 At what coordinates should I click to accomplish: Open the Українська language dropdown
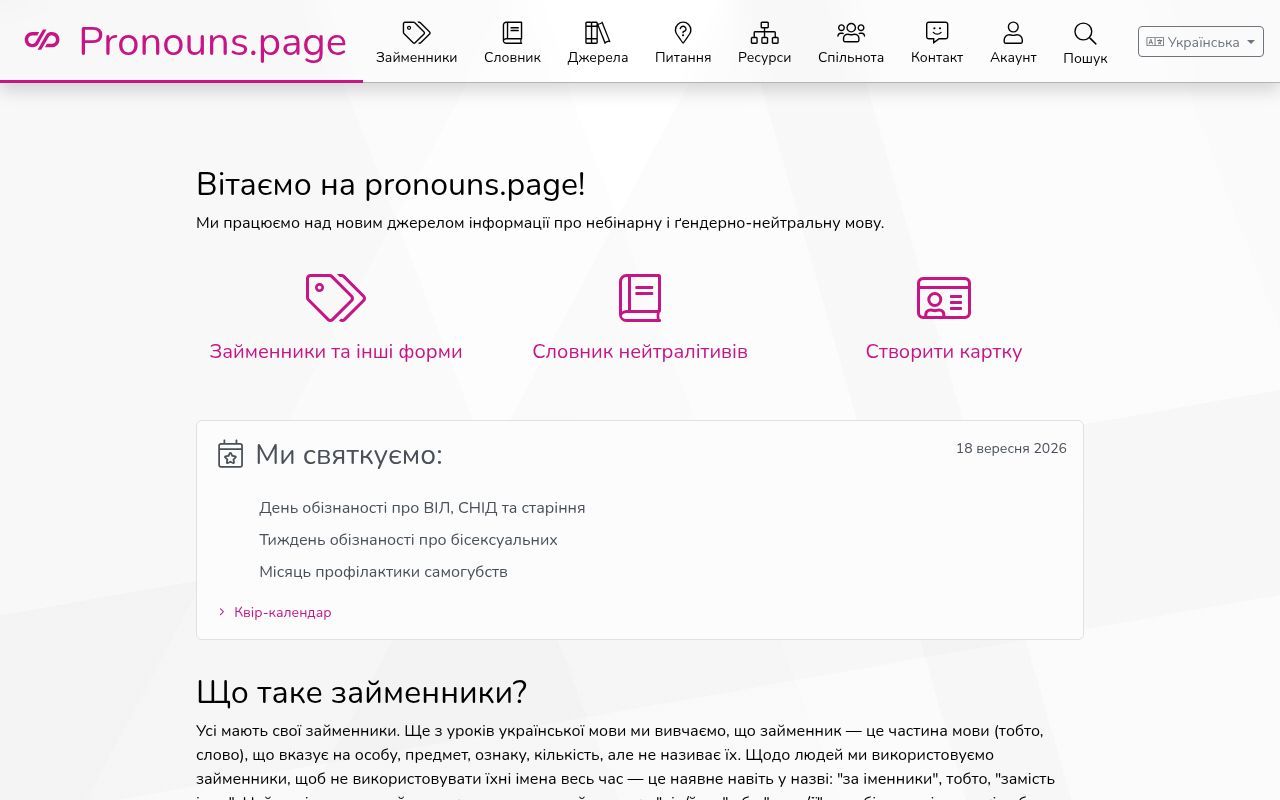click(1201, 42)
